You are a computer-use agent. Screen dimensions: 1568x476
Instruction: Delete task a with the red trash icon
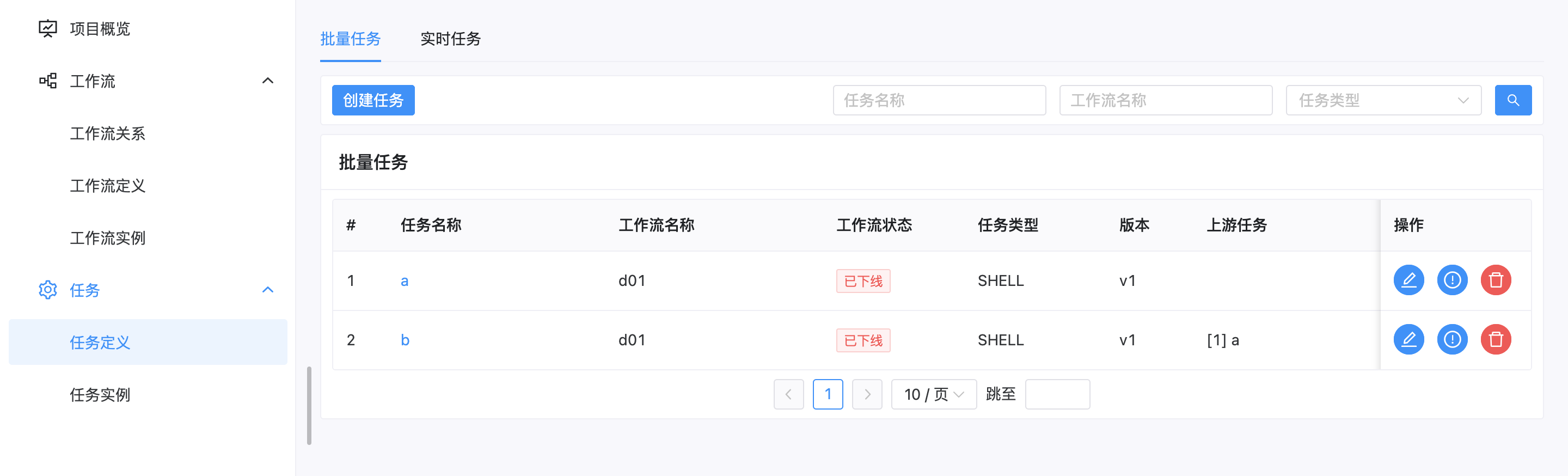(x=1497, y=280)
